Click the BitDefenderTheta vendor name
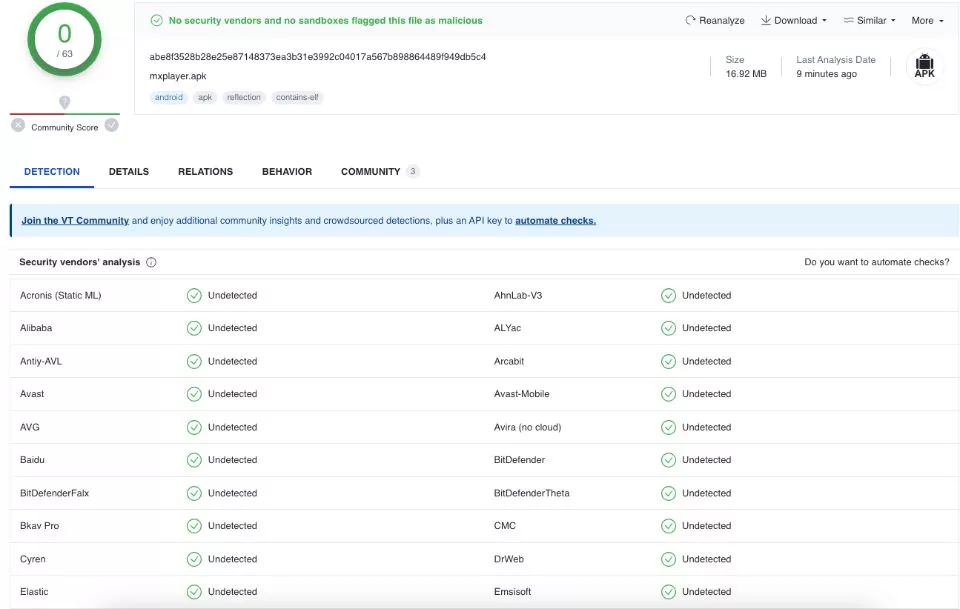Viewport: 960px width, 609px height. (531, 493)
